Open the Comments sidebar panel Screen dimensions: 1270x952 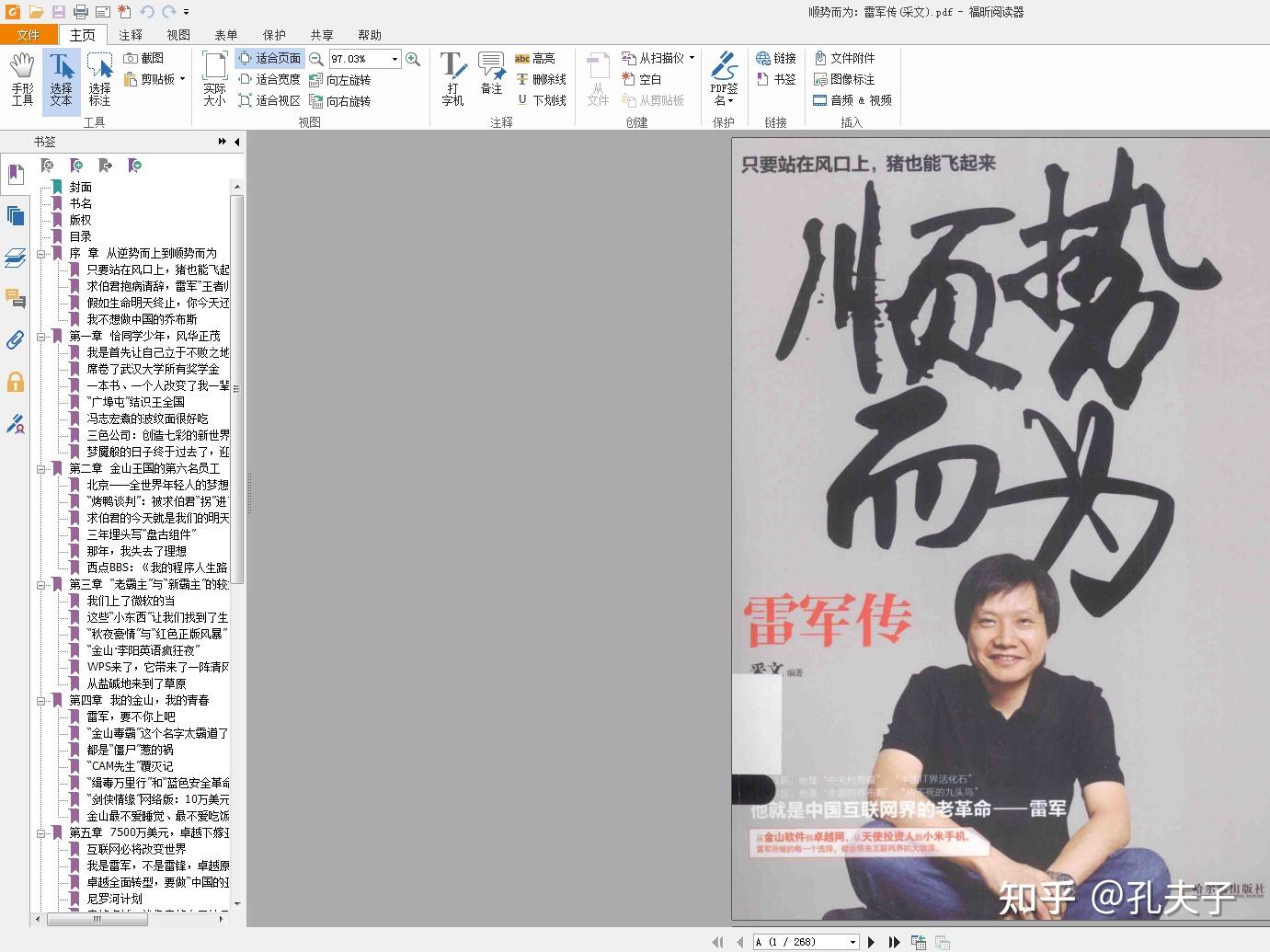(16, 299)
